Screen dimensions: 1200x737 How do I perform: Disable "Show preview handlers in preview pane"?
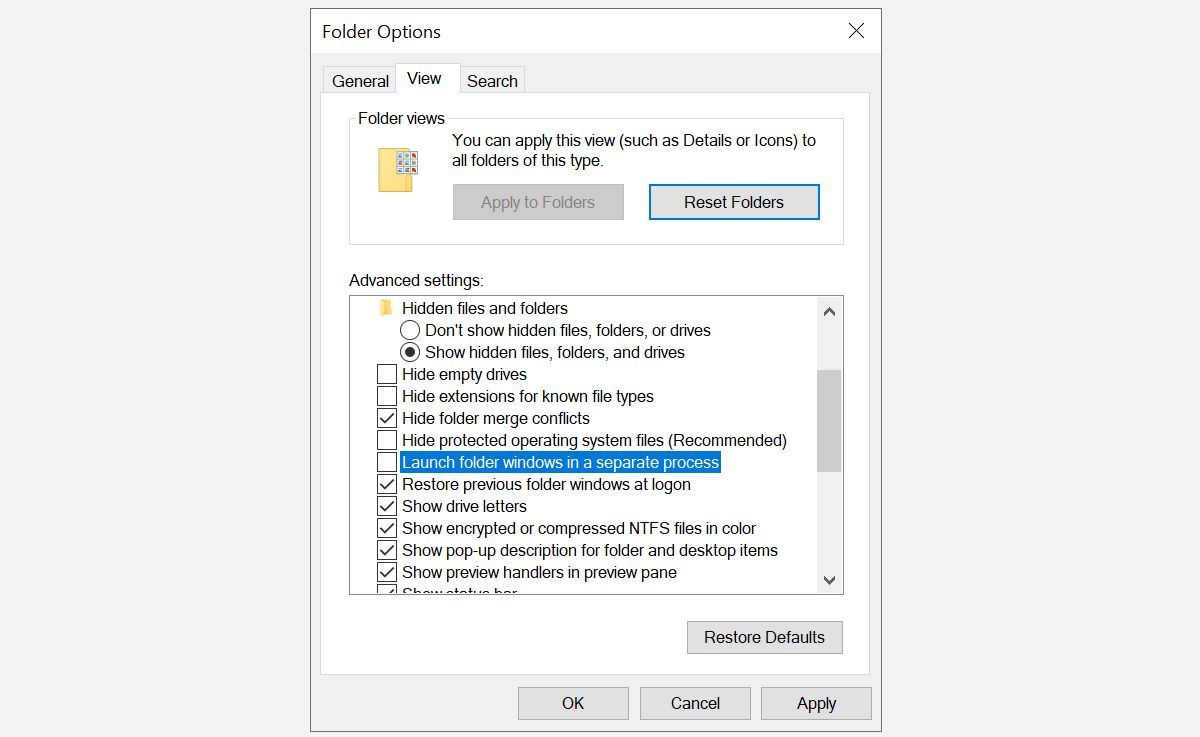pos(387,572)
